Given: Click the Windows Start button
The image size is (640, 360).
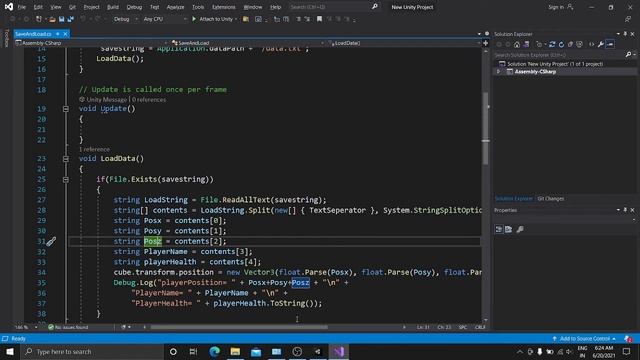Looking at the screenshot, I should 10,351.
